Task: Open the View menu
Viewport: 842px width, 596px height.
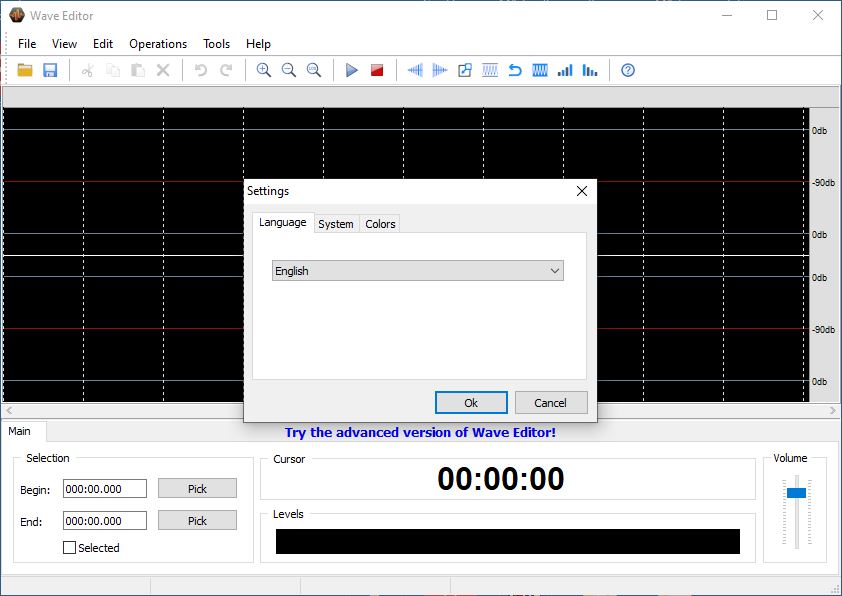Action: coord(64,44)
